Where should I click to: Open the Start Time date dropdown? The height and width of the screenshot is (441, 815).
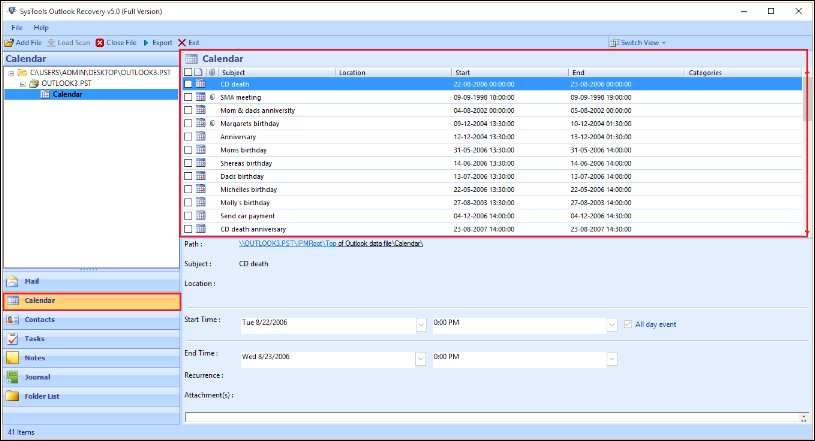coord(421,325)
